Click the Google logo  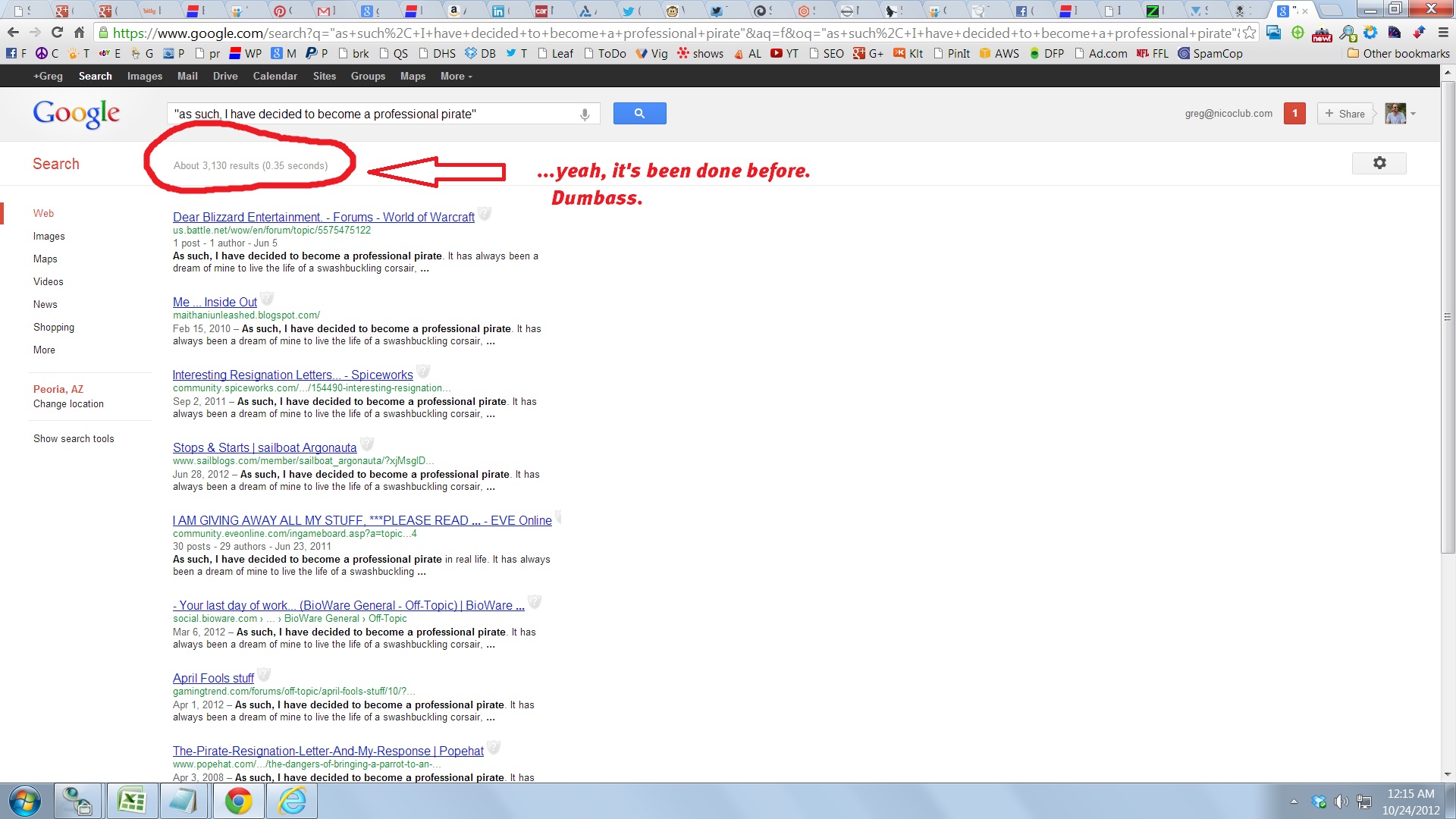(x=76, y=114)
